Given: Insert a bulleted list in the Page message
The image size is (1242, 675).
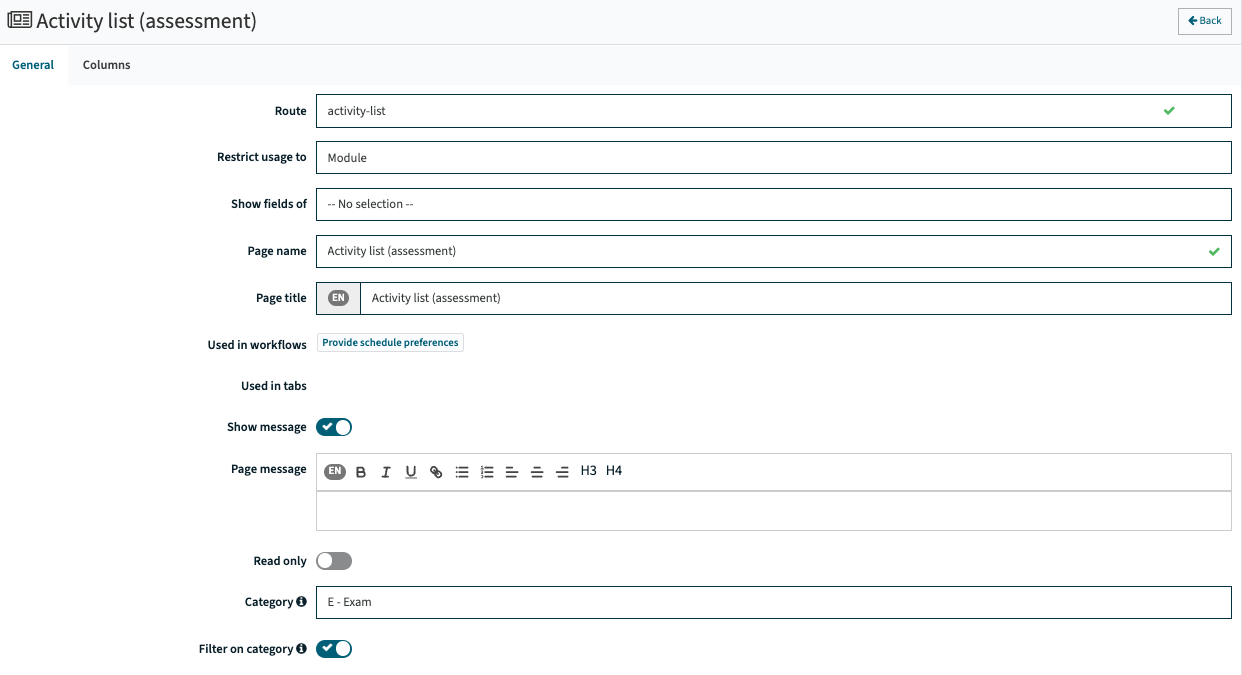Looking at the screenshot, I should point(462,472).
